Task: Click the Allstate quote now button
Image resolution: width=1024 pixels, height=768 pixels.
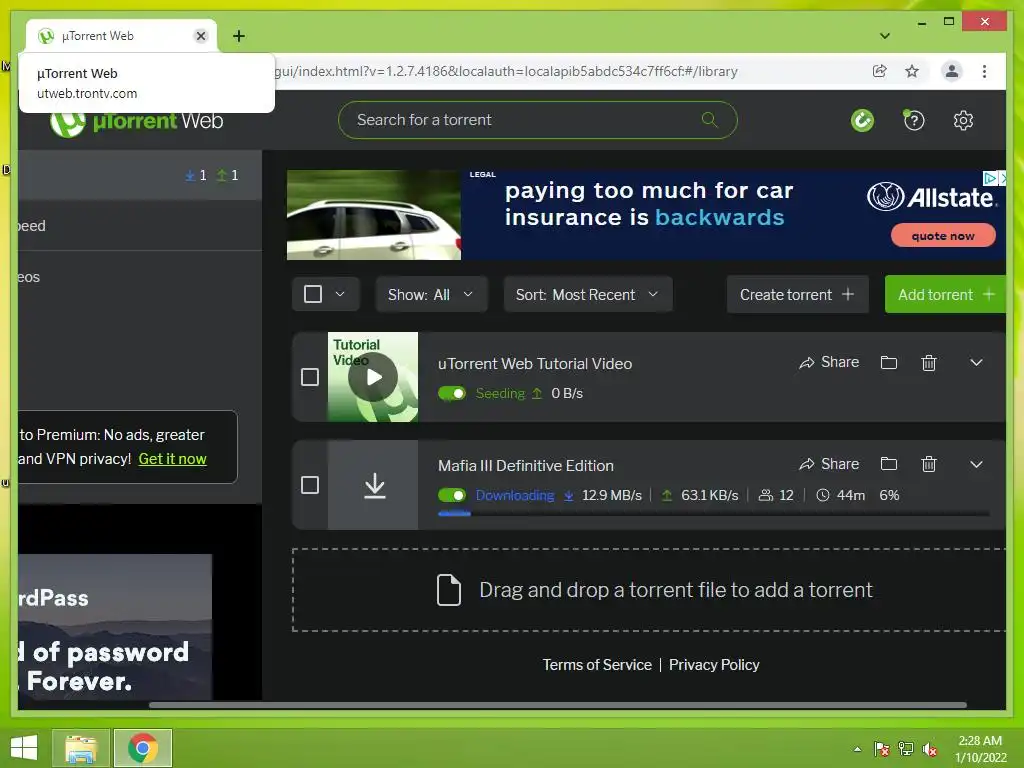Action: [x=943, y=236]
